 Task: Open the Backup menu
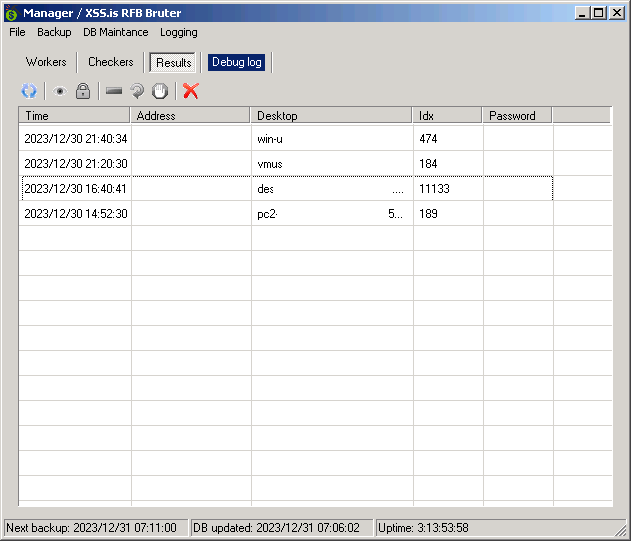pyautogui.click(x=54, y=32)
